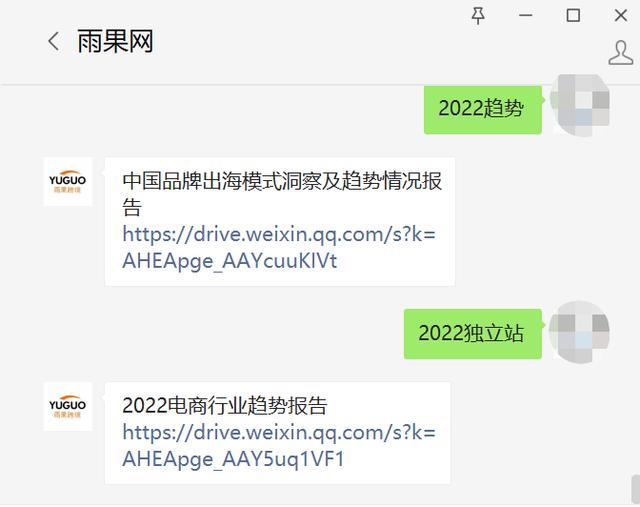Click the 雨果网 chat title
This screenshot has width=640, height=507.
click(x=116, y=42)
